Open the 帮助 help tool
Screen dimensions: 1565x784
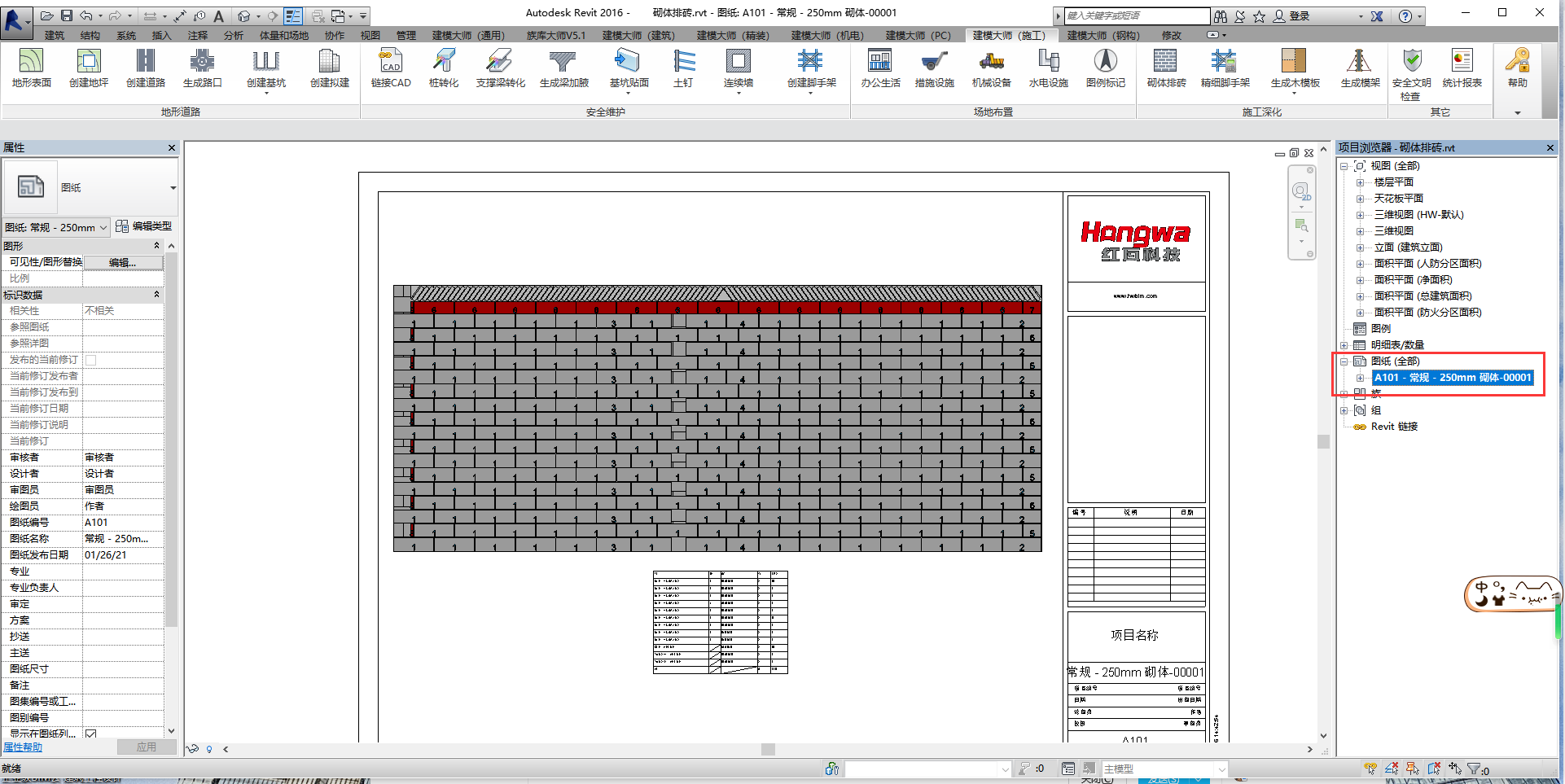[1517, 68]
